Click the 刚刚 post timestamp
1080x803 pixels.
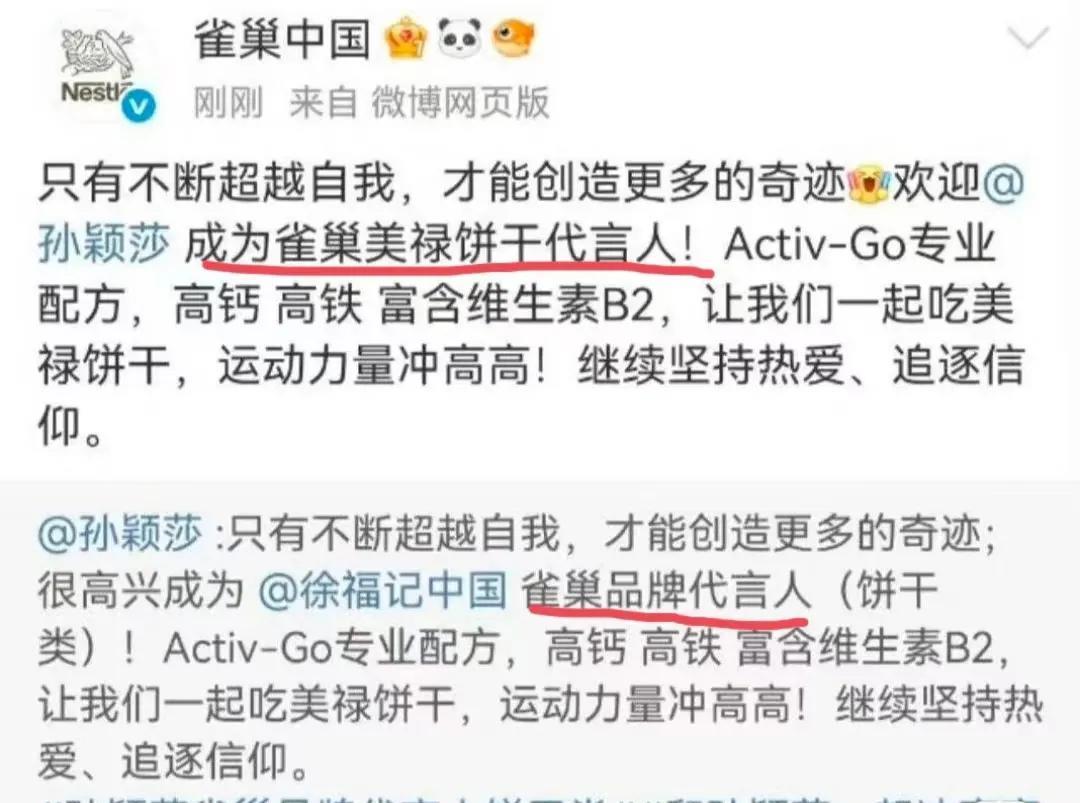(x=229, y=103)
